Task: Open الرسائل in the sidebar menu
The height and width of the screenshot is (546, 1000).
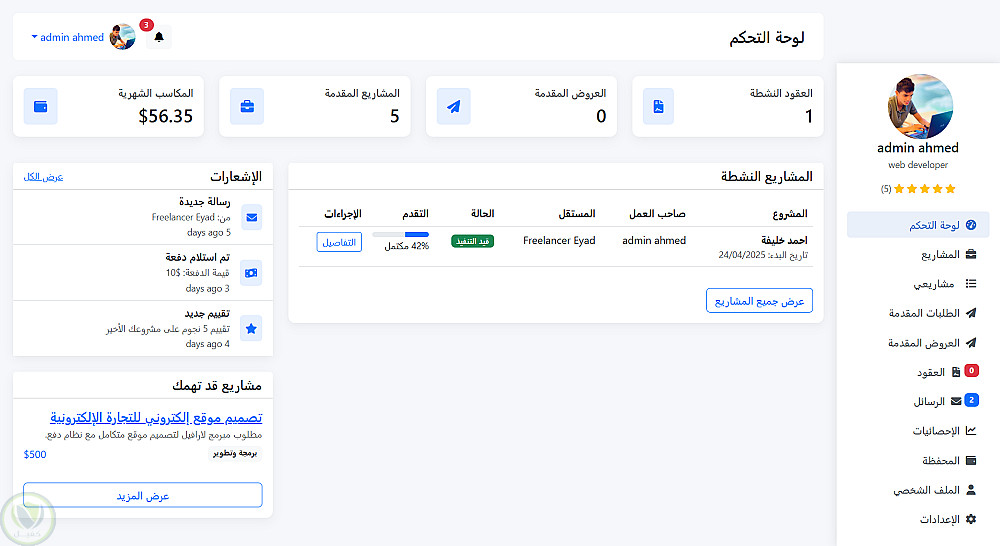Action: [x=918, y=401]
